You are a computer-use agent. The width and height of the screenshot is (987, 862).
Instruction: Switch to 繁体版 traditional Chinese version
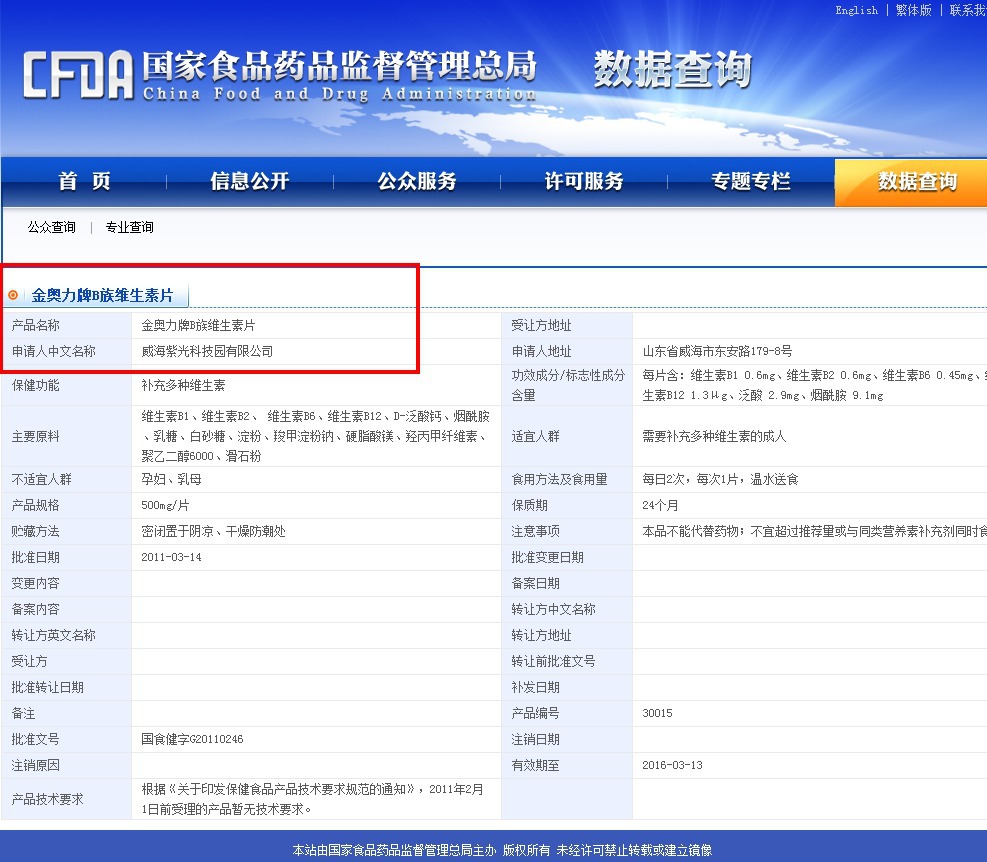913,10
